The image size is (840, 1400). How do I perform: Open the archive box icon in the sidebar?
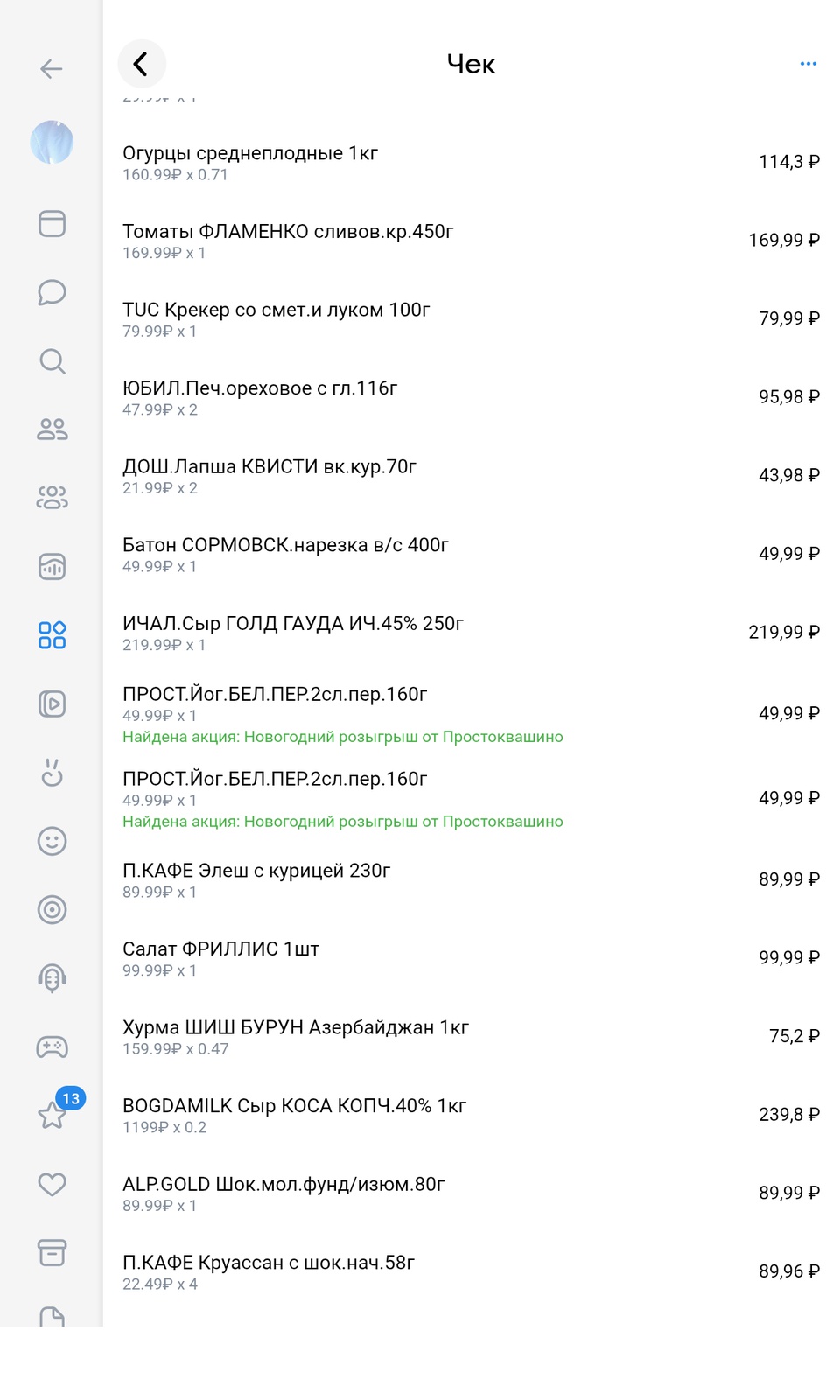(x=52, y=1252)
